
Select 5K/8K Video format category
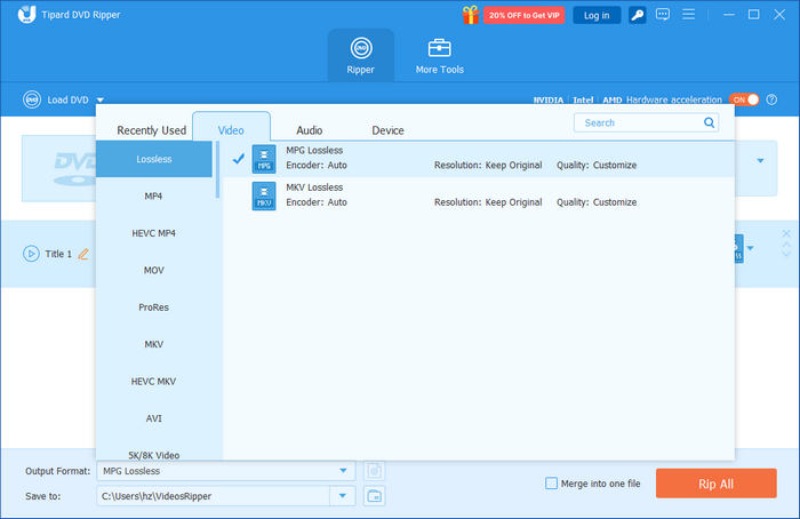pyautogui.click(x=154, y=453)
